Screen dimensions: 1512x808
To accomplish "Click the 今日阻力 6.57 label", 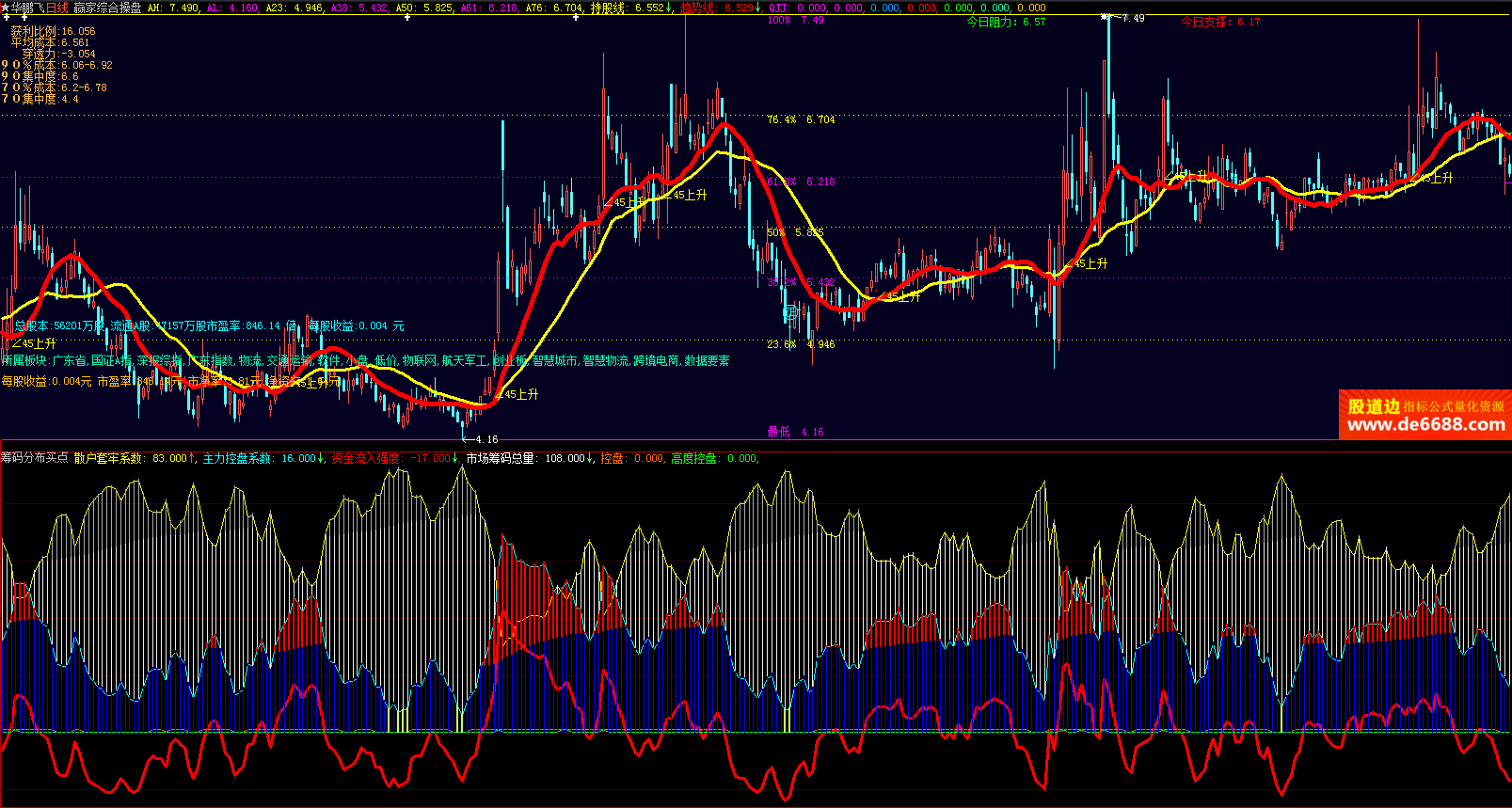I will [x=1006, y=22].
